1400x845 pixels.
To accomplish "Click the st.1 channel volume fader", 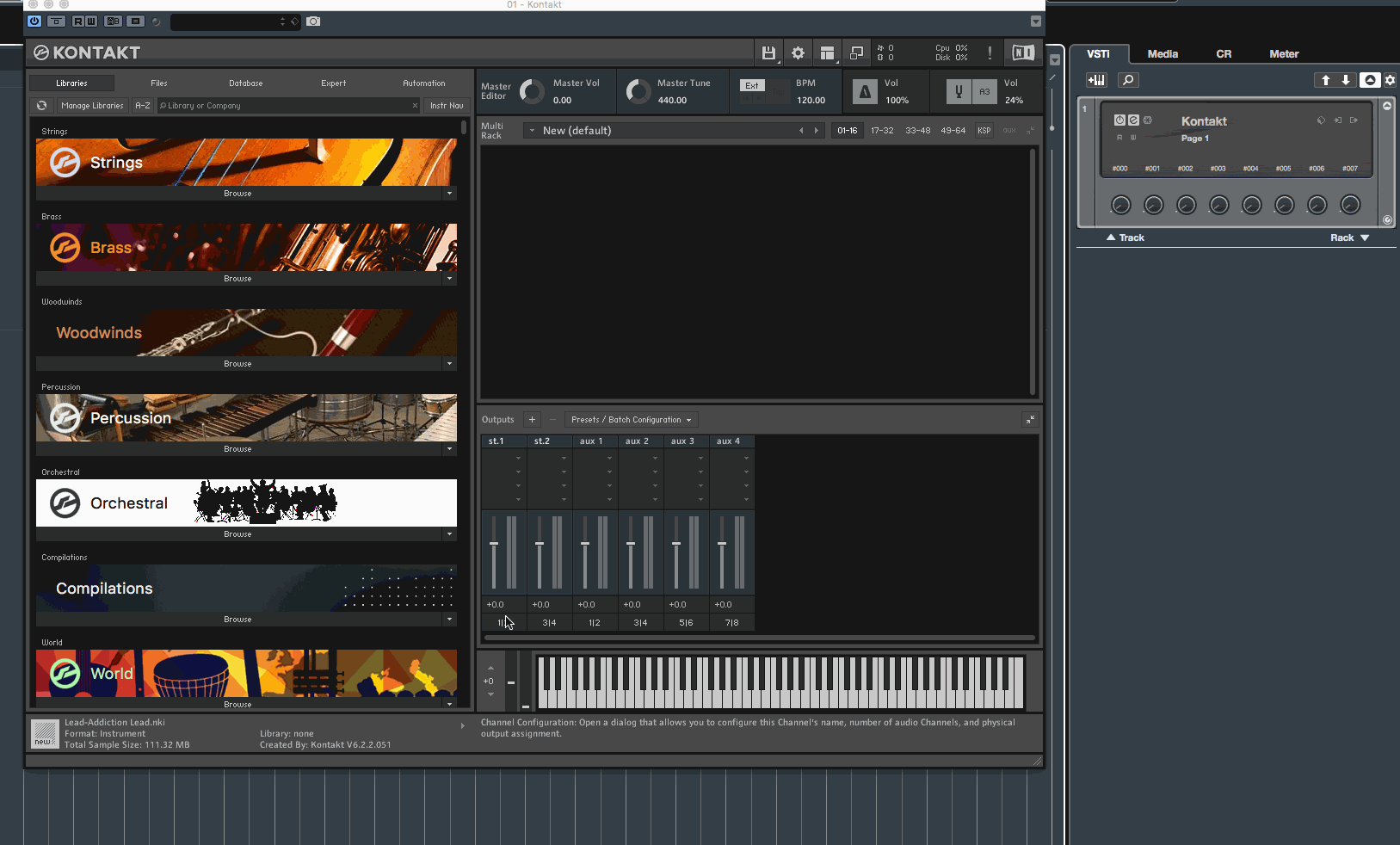I will [x=494, y=544].
